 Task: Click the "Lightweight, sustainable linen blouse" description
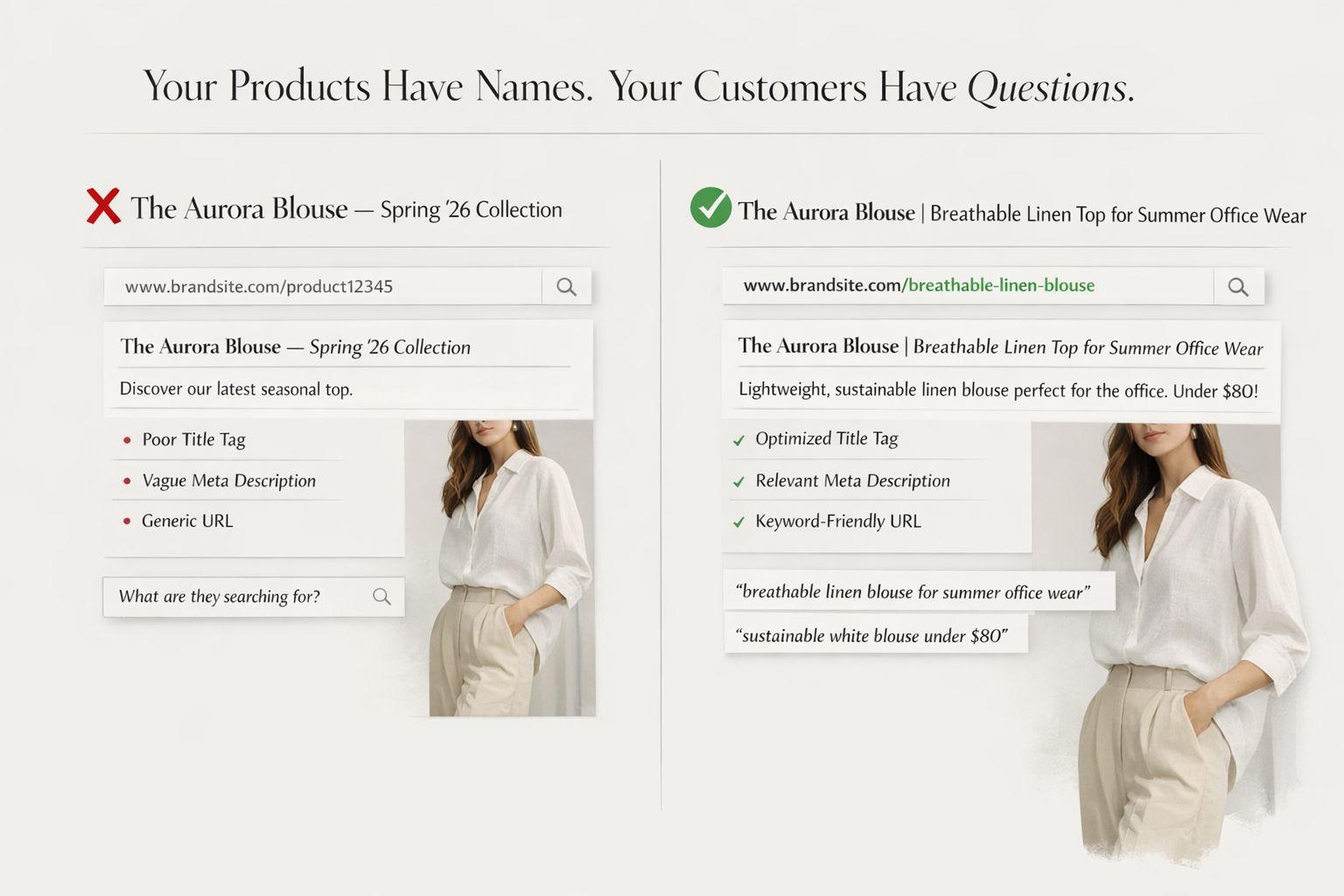[998, 390]
